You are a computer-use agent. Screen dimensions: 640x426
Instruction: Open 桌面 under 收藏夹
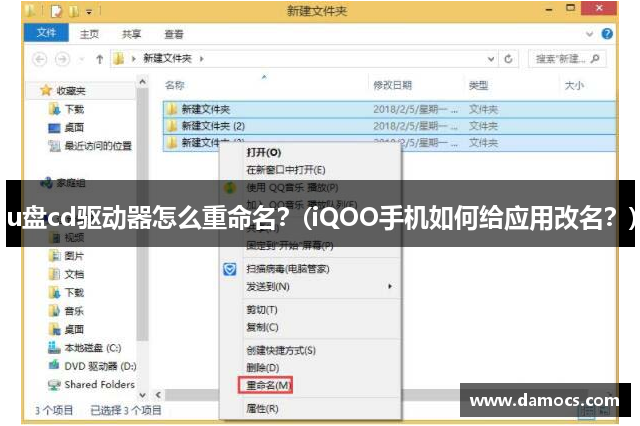coord(74,128)
